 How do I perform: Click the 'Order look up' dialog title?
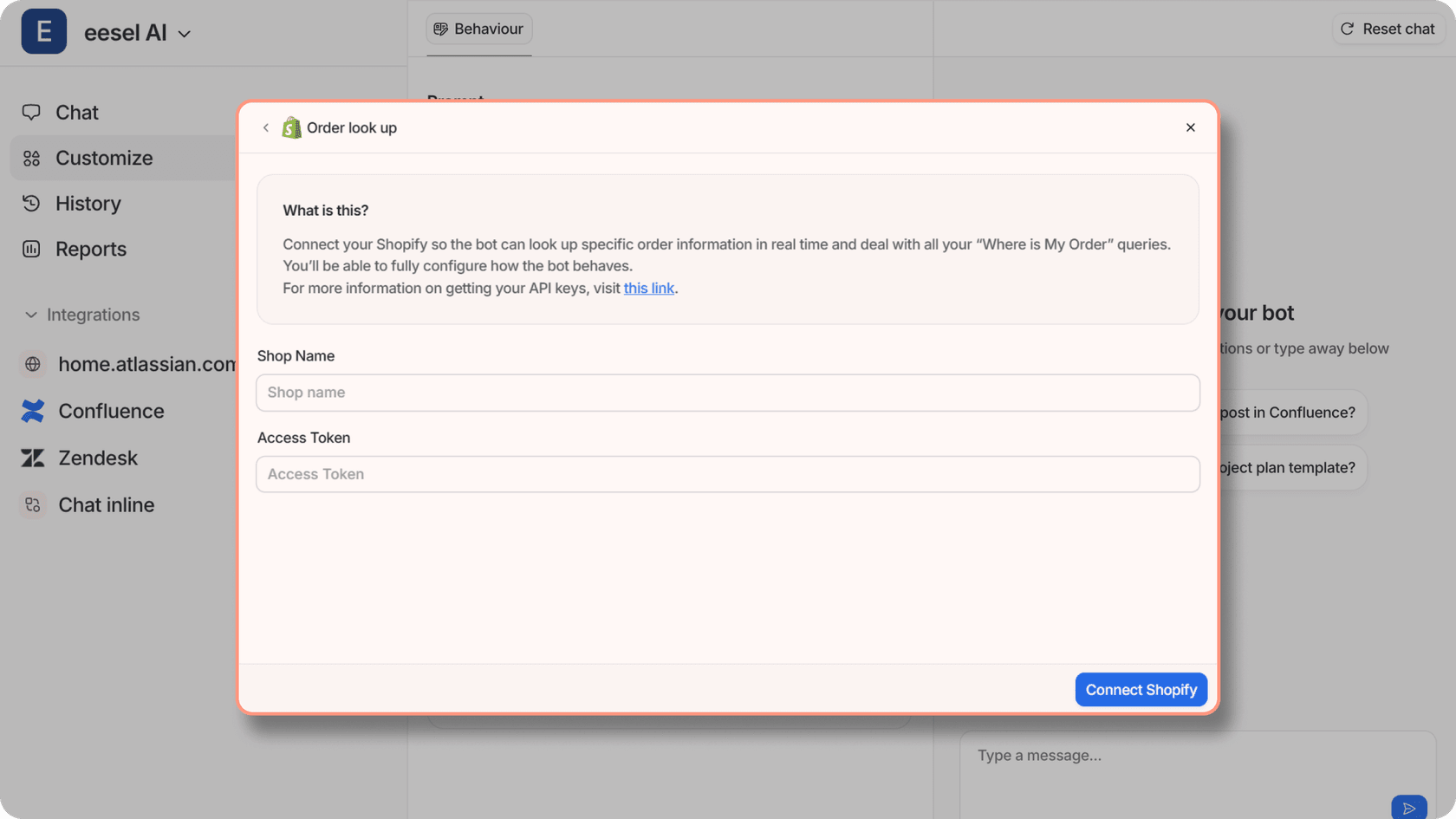[x=352, y=127]
